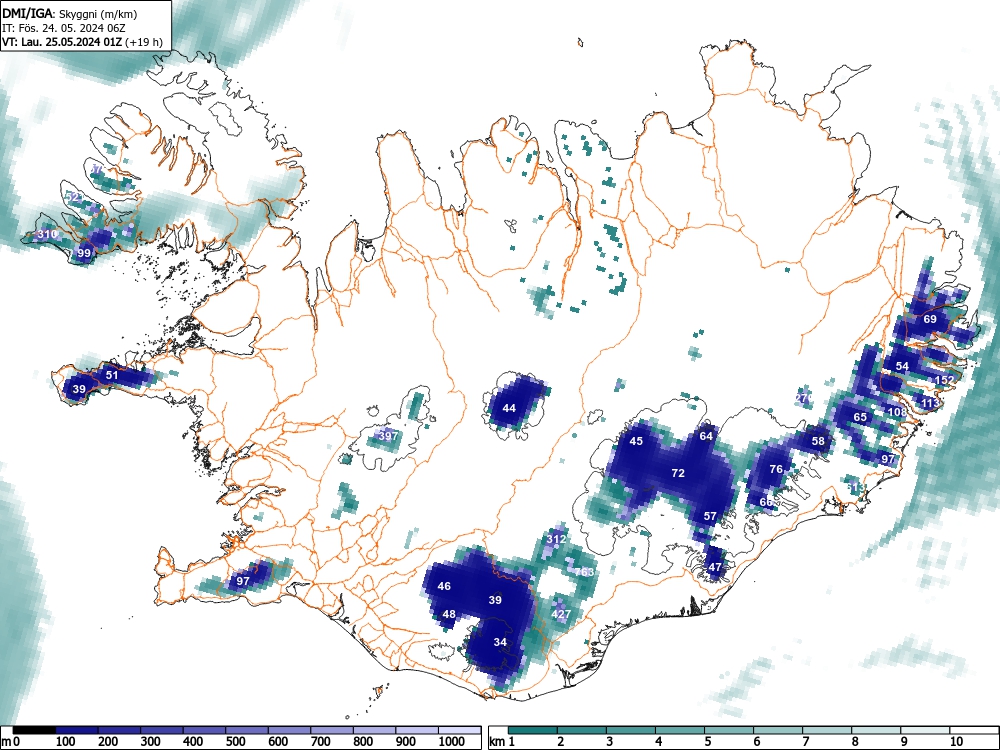This screenshot has height=750, width=1000.
Task: Click the visibility value 310
Action: (x=47, y=234)
